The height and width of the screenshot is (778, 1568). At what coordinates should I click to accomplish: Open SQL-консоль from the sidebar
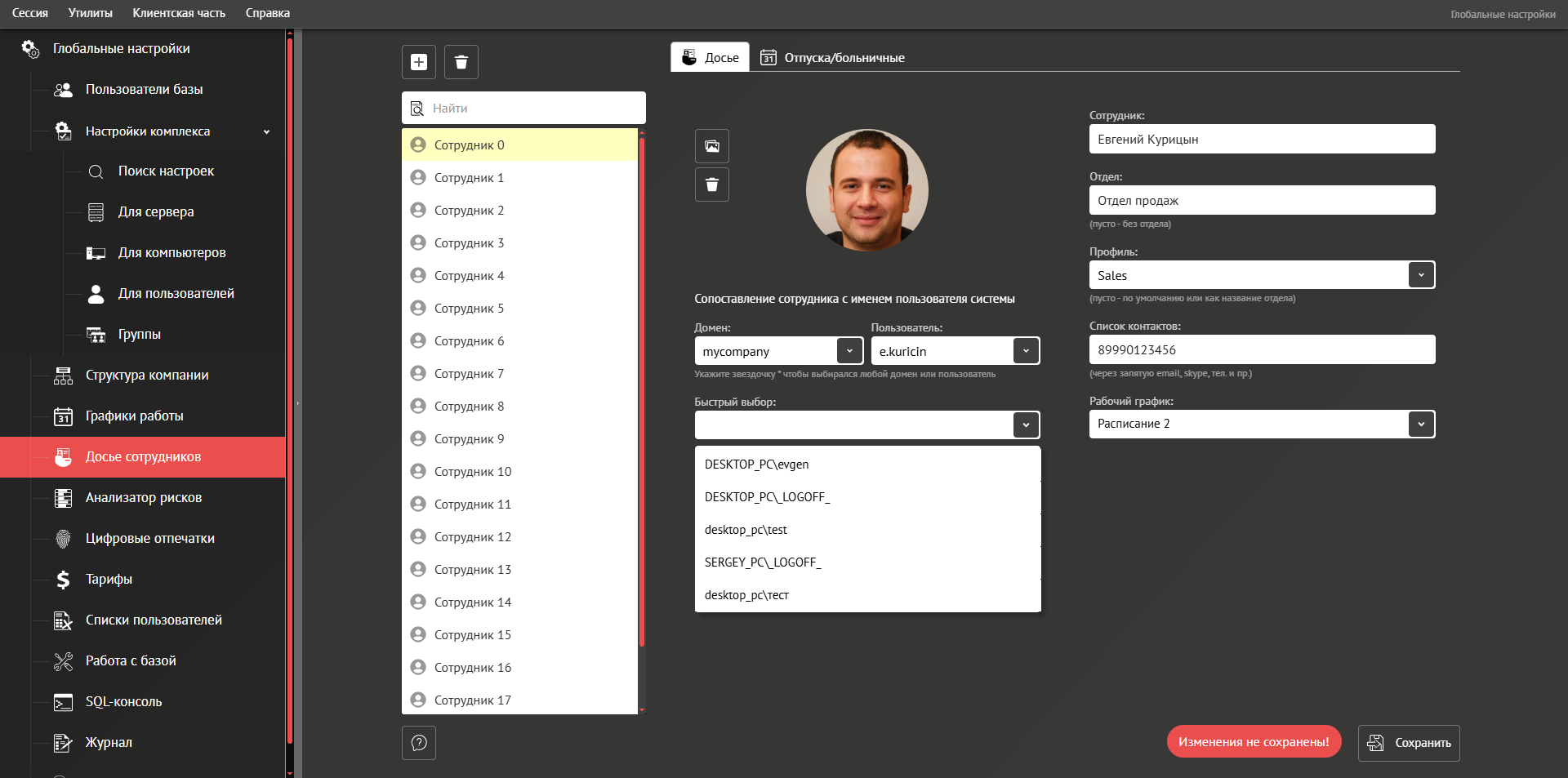point(123,702)
